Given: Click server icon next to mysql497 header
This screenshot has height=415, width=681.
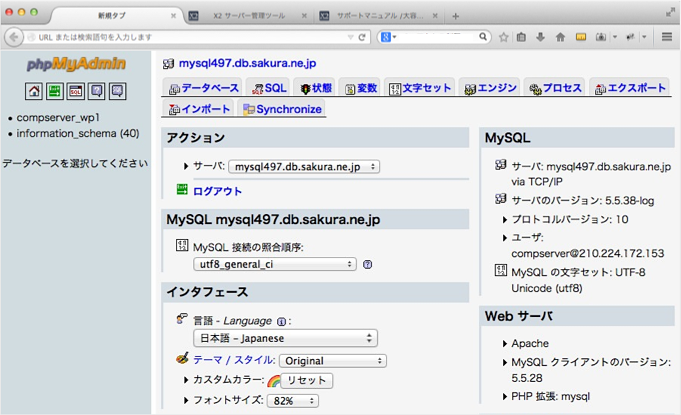Looking at the screenshot, I should 169,64.
